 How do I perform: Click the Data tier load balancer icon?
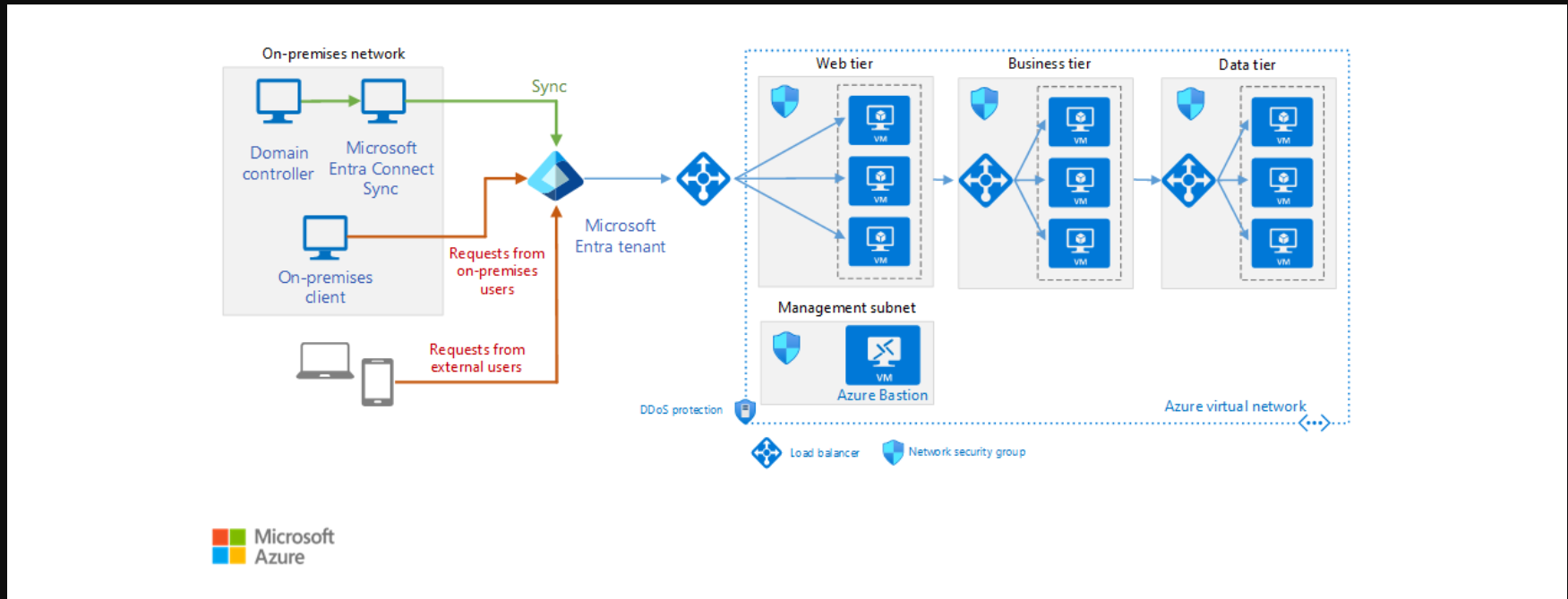coord(1188,180)
